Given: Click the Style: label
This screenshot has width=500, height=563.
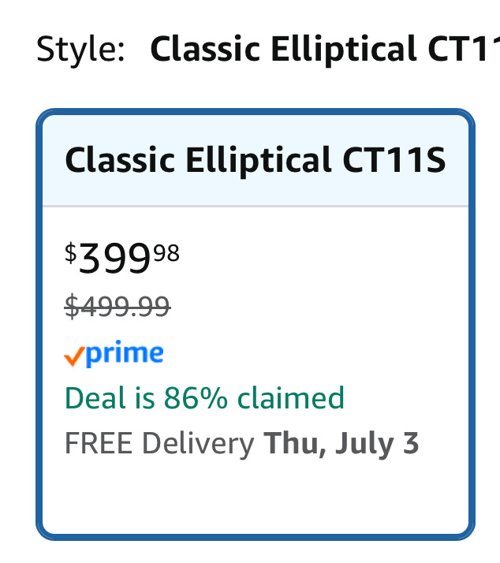Looking at the screenshot, I should pyautogui.click(x=81, y=50).
